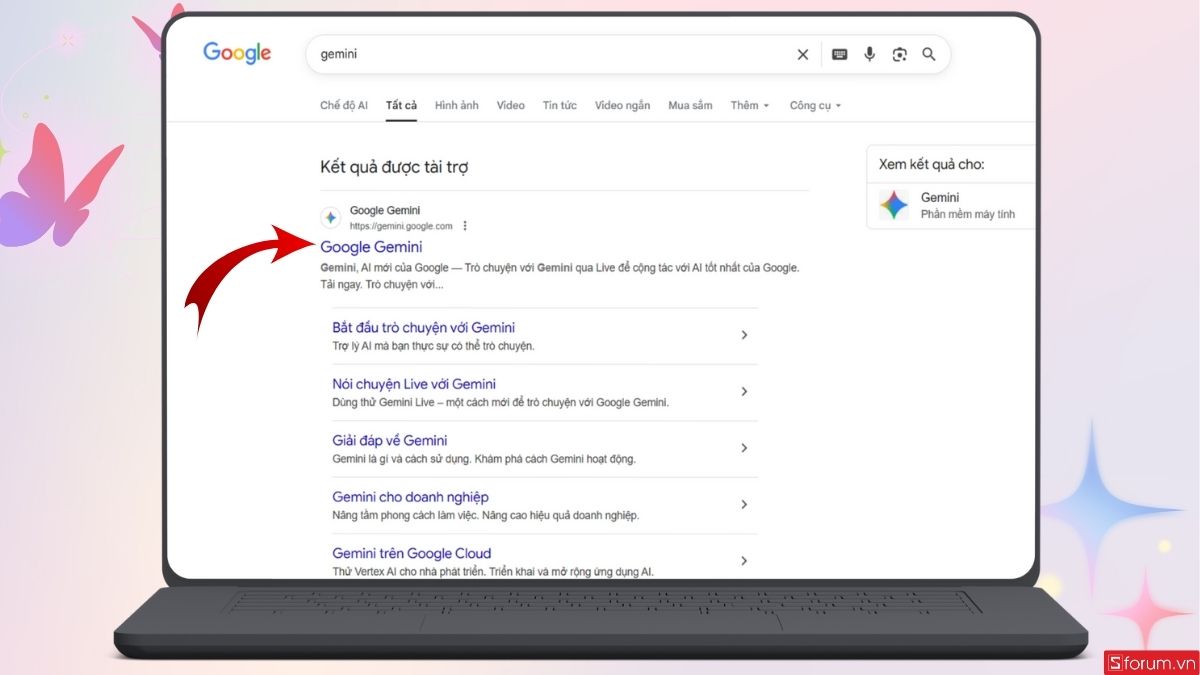Image resolution: width=1200 pixels, height=675 pixels.
Task: Switch to Chế độ AI tab
Action: click(x=344, y=105)
